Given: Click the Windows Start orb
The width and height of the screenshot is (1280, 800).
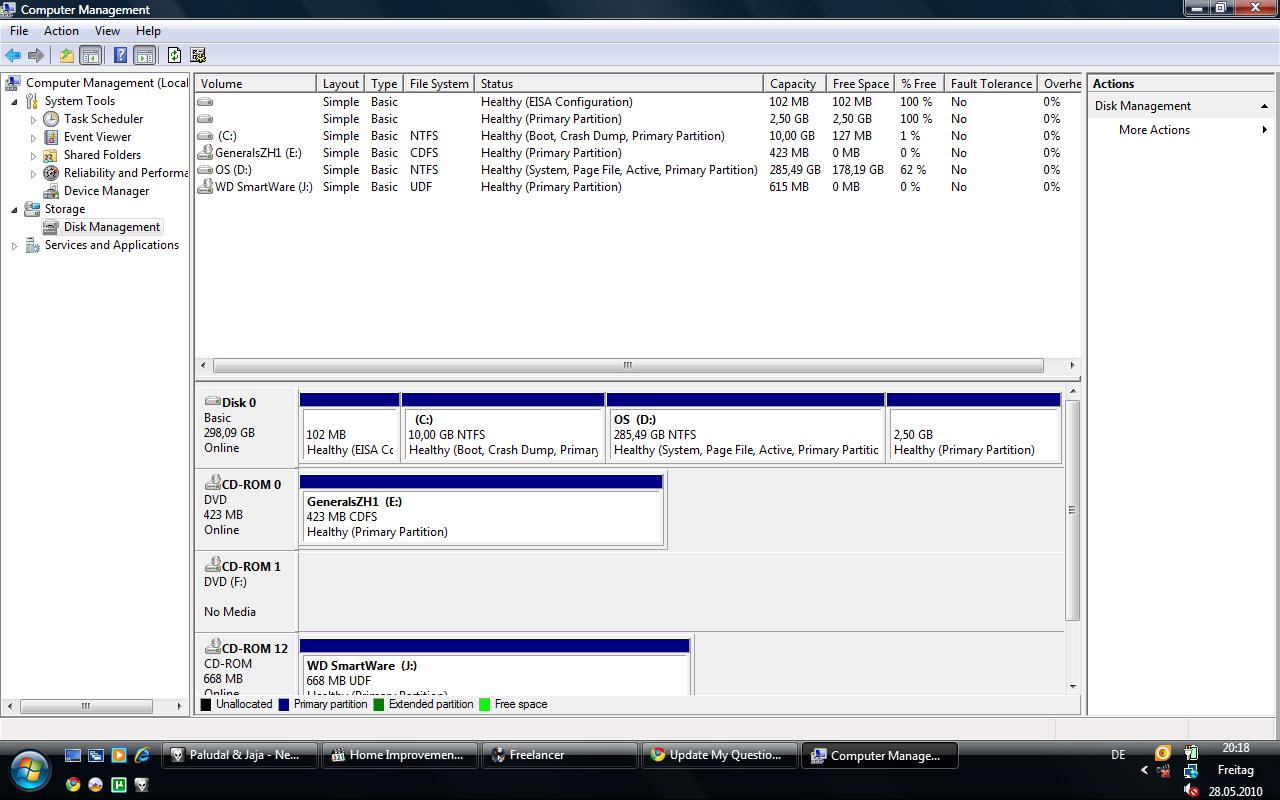Looking at the screenshot, I should (x=29, y=770).
